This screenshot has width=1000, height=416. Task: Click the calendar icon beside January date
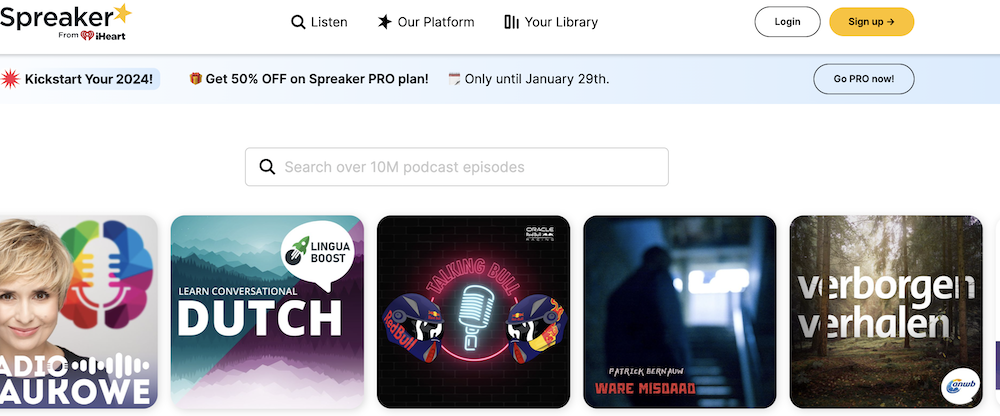454,79
